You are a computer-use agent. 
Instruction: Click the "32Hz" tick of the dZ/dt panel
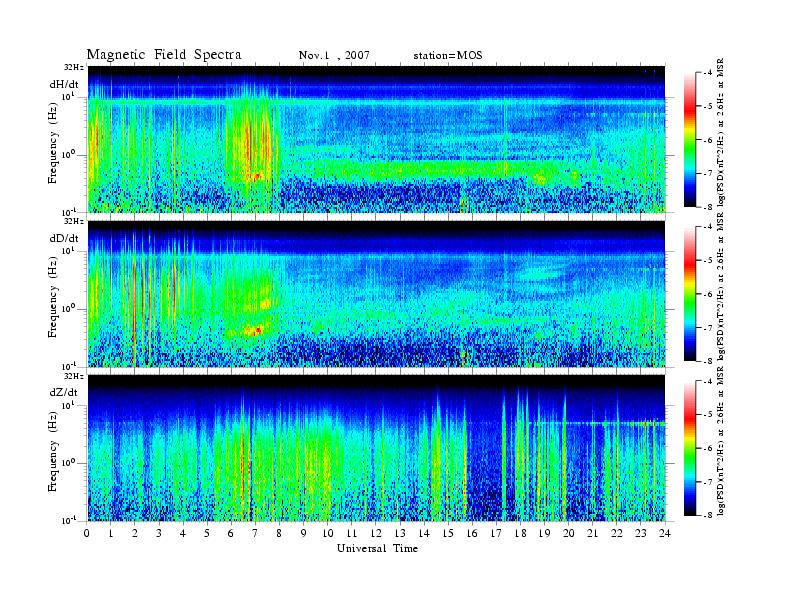point(74,376)
